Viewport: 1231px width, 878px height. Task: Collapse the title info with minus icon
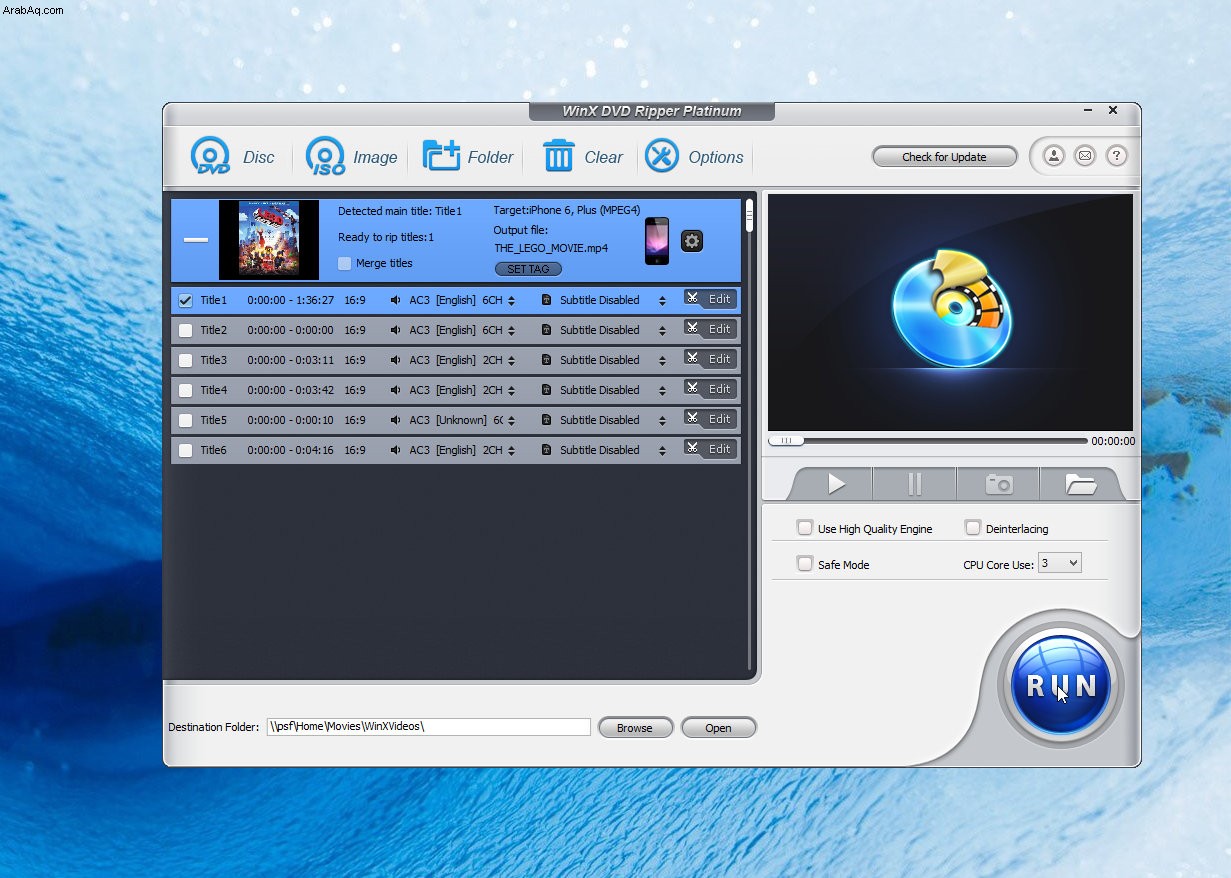pyautogui.click(x=196, y=240)
